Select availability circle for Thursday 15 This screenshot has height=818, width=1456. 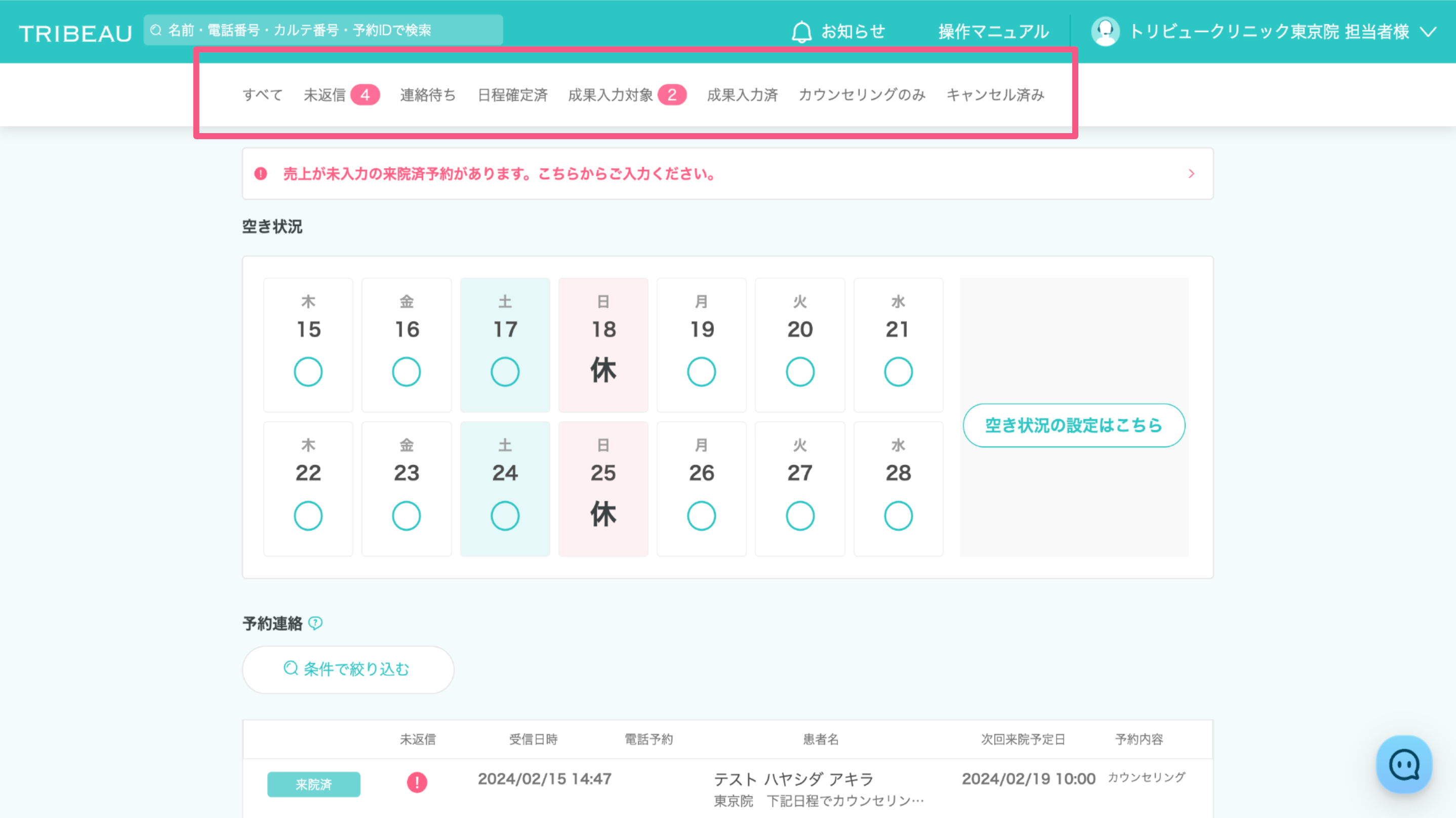tap(308, 372)
